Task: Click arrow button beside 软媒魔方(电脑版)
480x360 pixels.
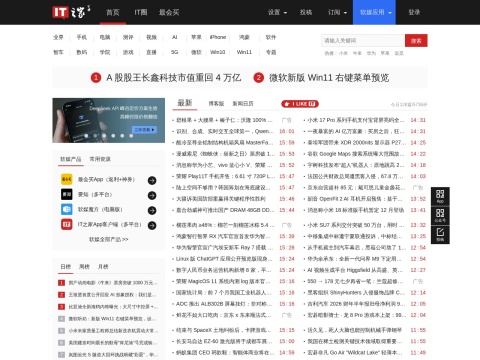Action: (x=152, y=210)
